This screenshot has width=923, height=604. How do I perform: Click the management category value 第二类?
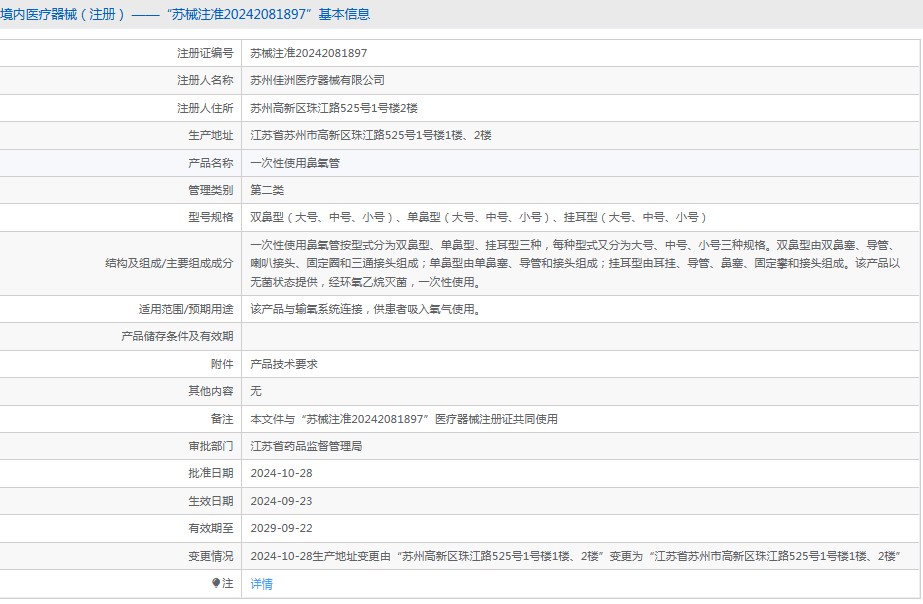(267, 189)
